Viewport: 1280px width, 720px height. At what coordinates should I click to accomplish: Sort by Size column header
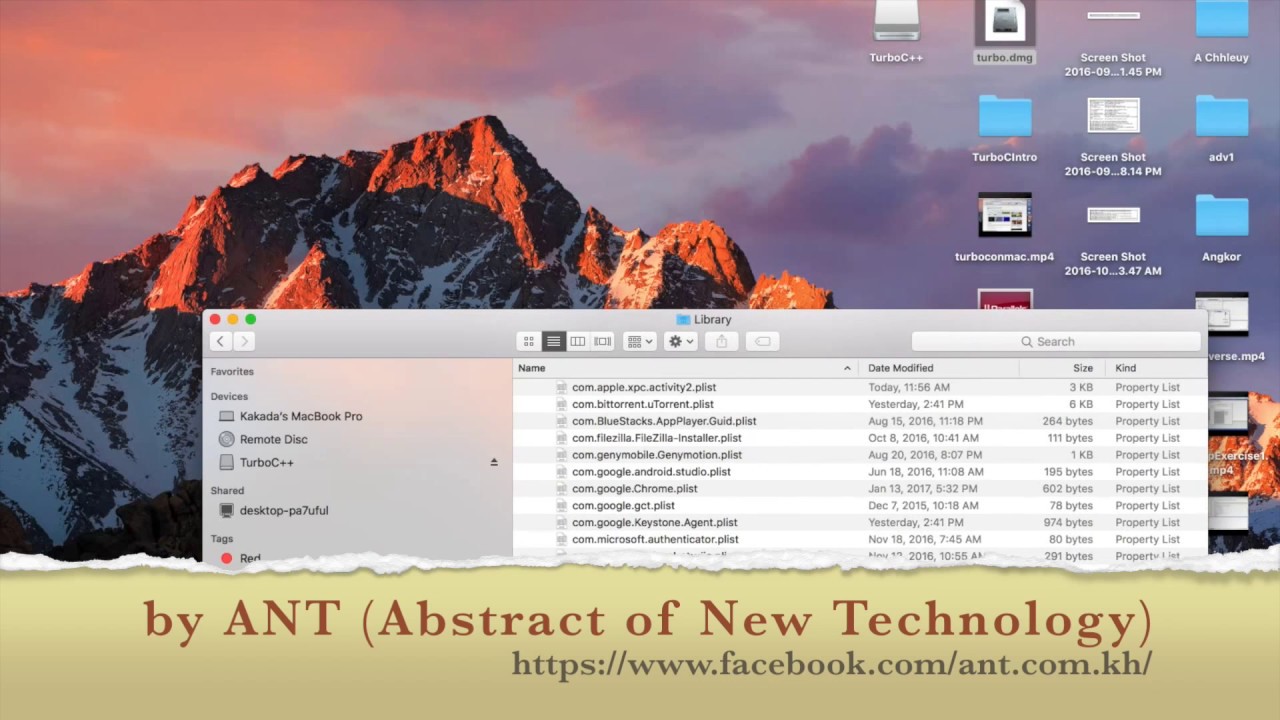pyautogui.click(x=1062, y=368)
